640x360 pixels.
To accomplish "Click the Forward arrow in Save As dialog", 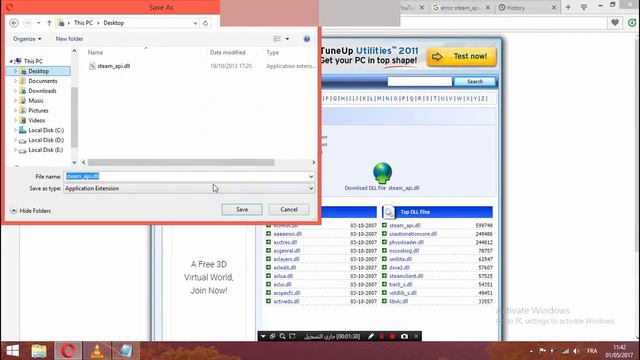I will pos(27,23).
